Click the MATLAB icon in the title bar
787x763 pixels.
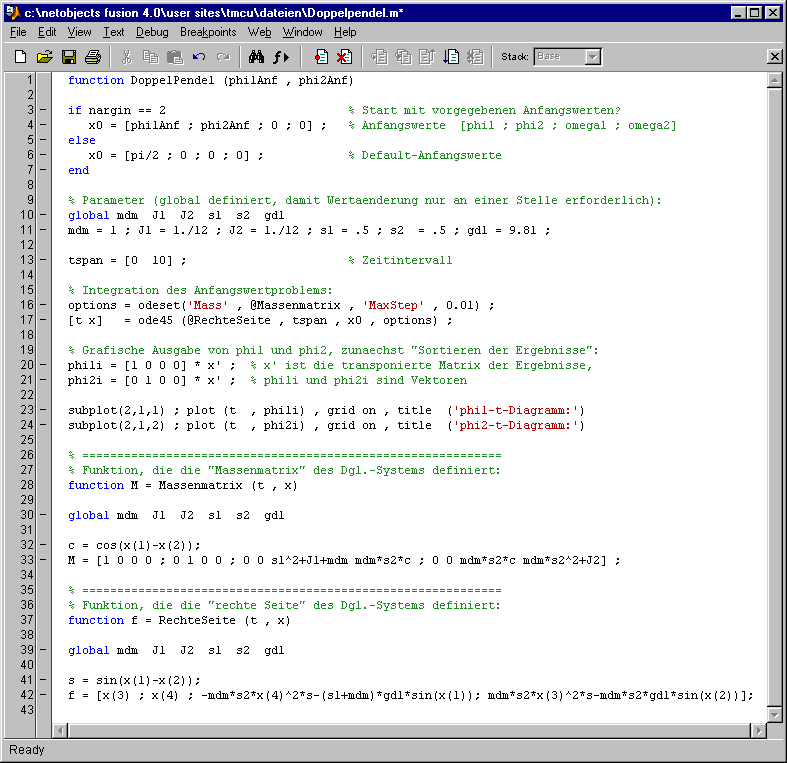tap(13, 13)
